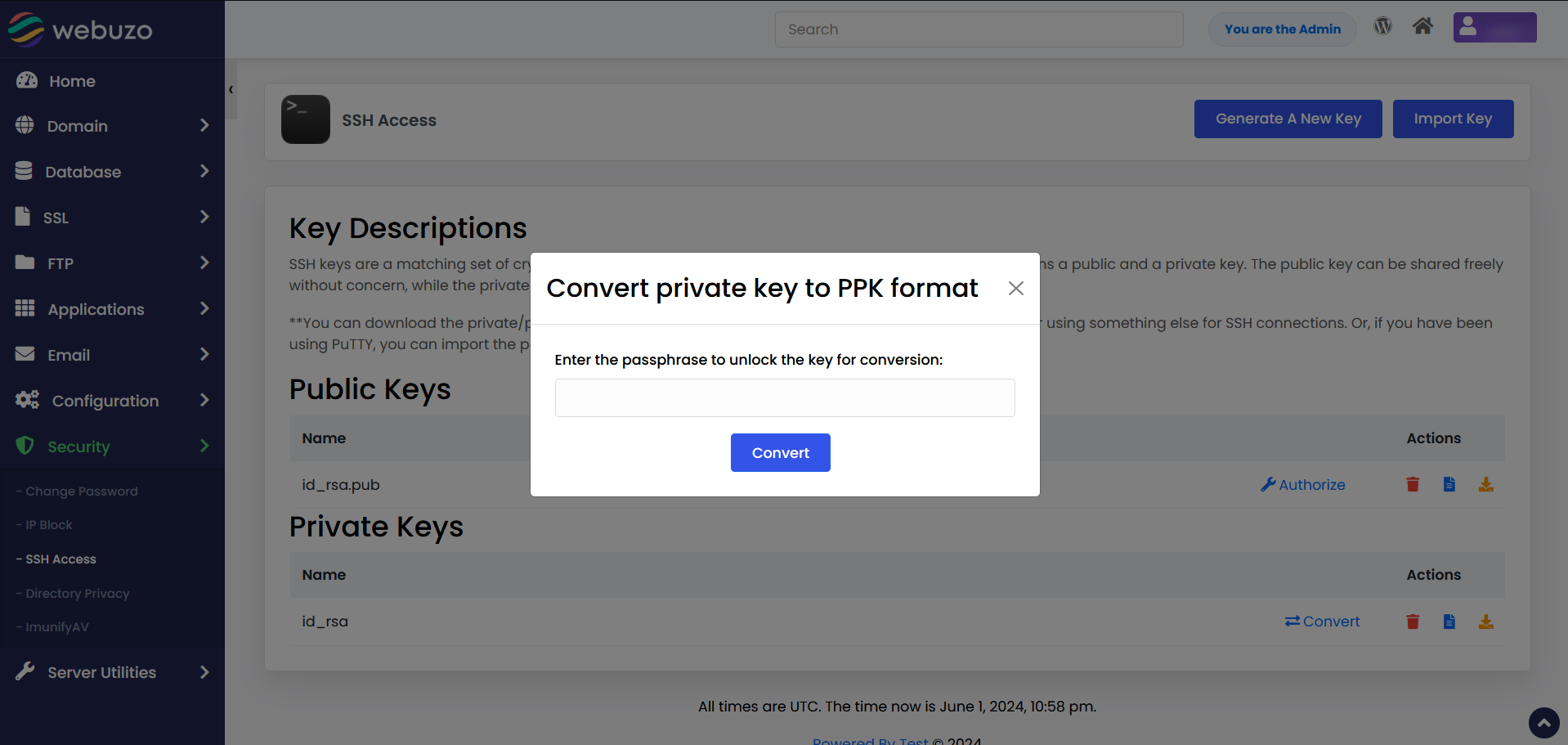Focus the passphrase input field
Image resolution: width=1568 pixels, height=745 pixels.
[785, 397]
